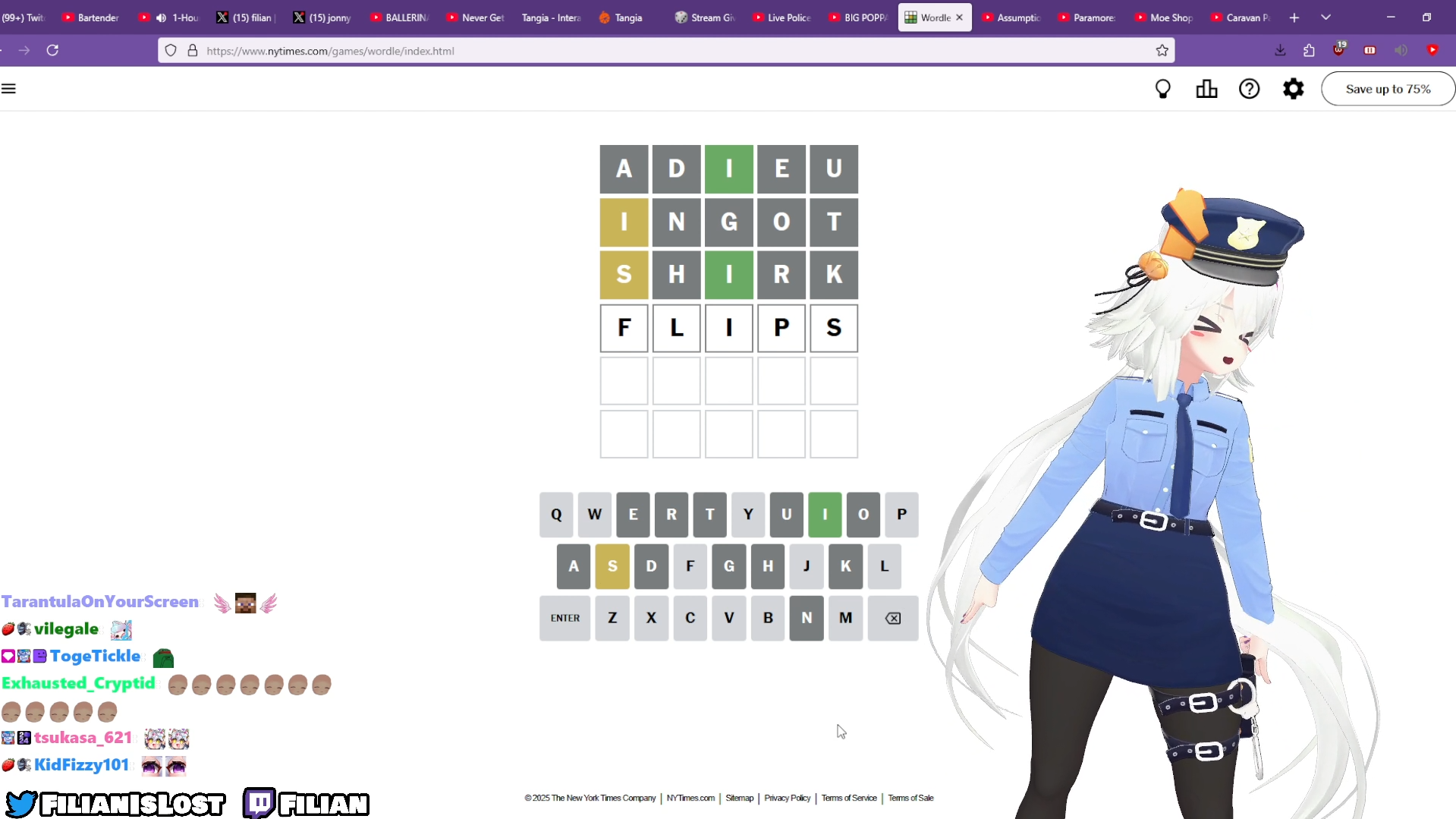Tap the Z key on Wordle keyboard
The image size is (1456, 819).
click(612, 618)
